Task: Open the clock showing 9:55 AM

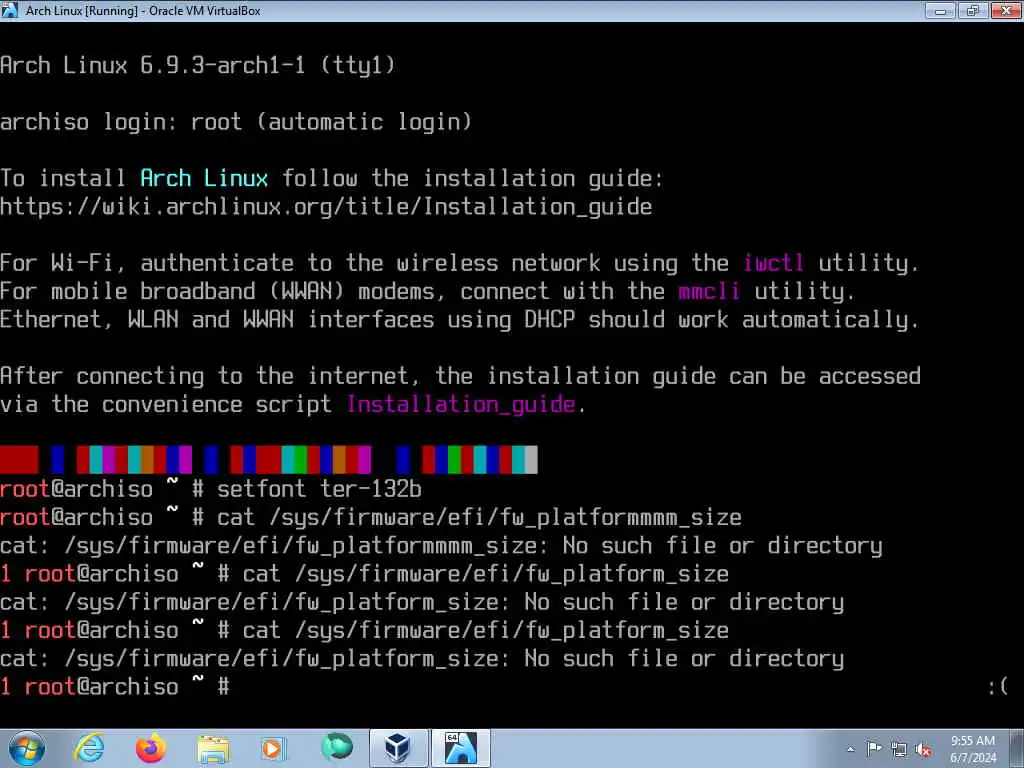Action: [973, 749]
